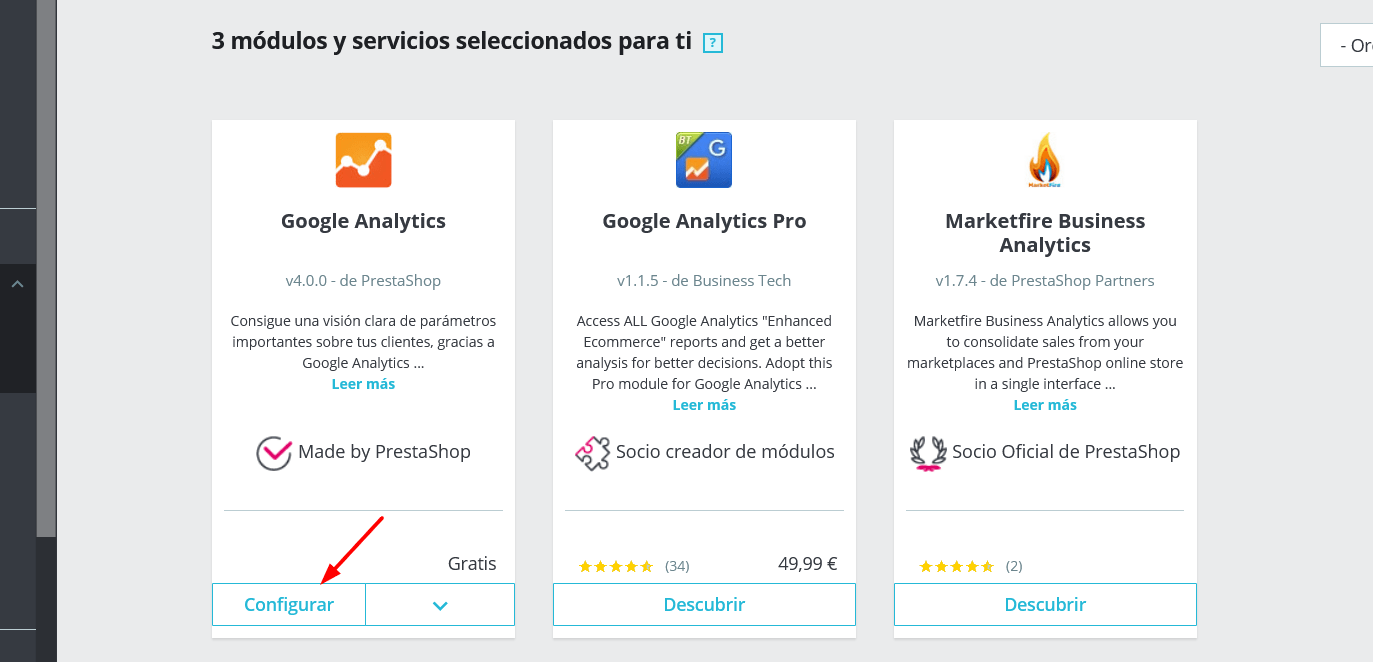Click the sidebar vertical scrollbar

click(x=46, y=268)
